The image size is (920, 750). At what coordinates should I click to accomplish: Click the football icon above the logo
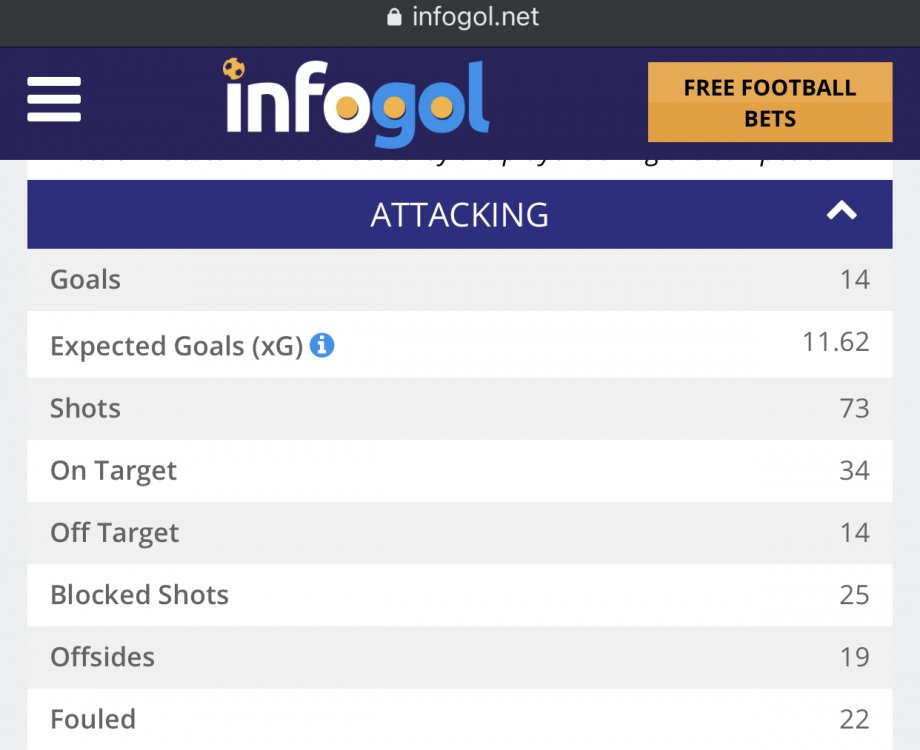coord(234,69)
